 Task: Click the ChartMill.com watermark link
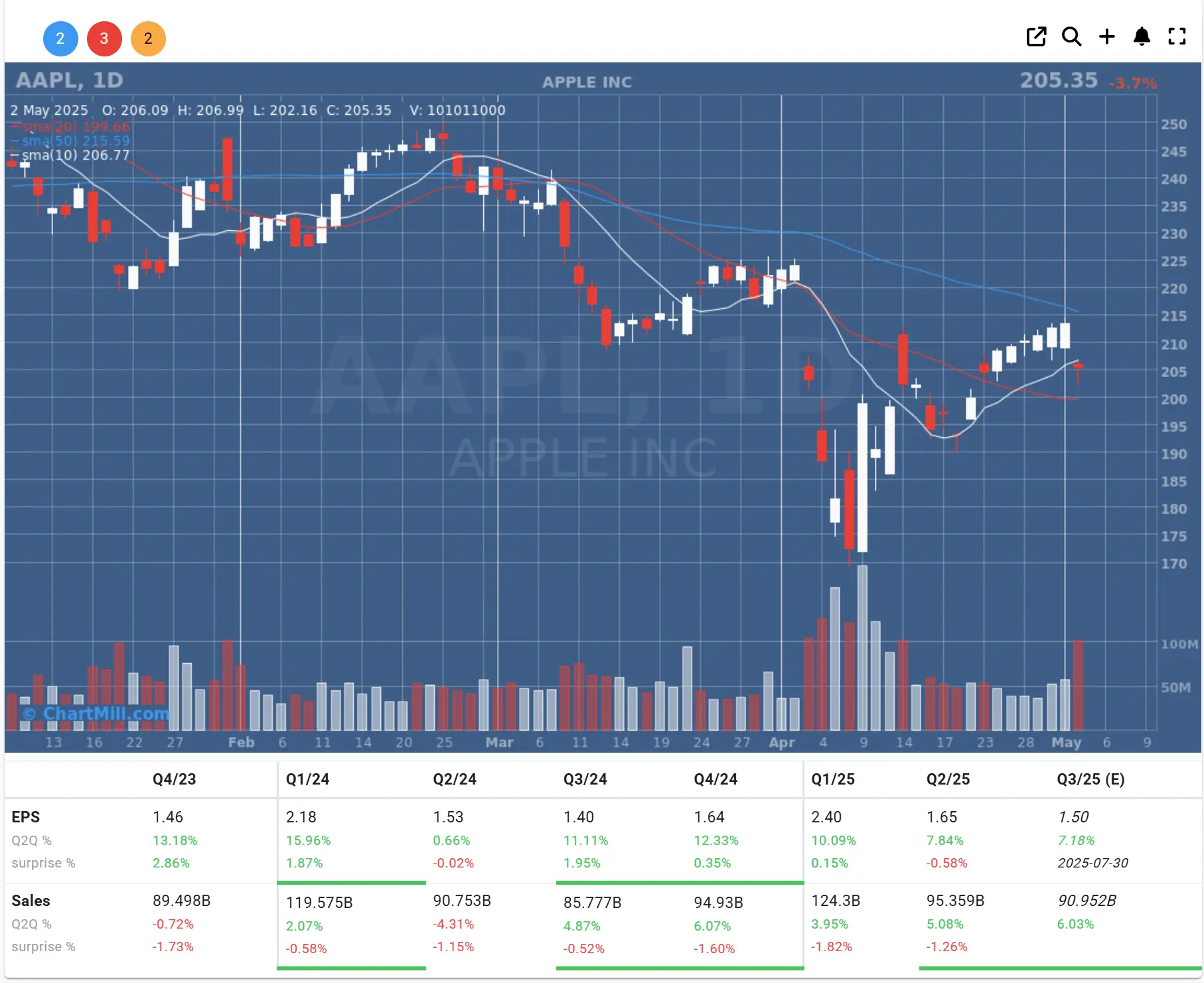97,714
